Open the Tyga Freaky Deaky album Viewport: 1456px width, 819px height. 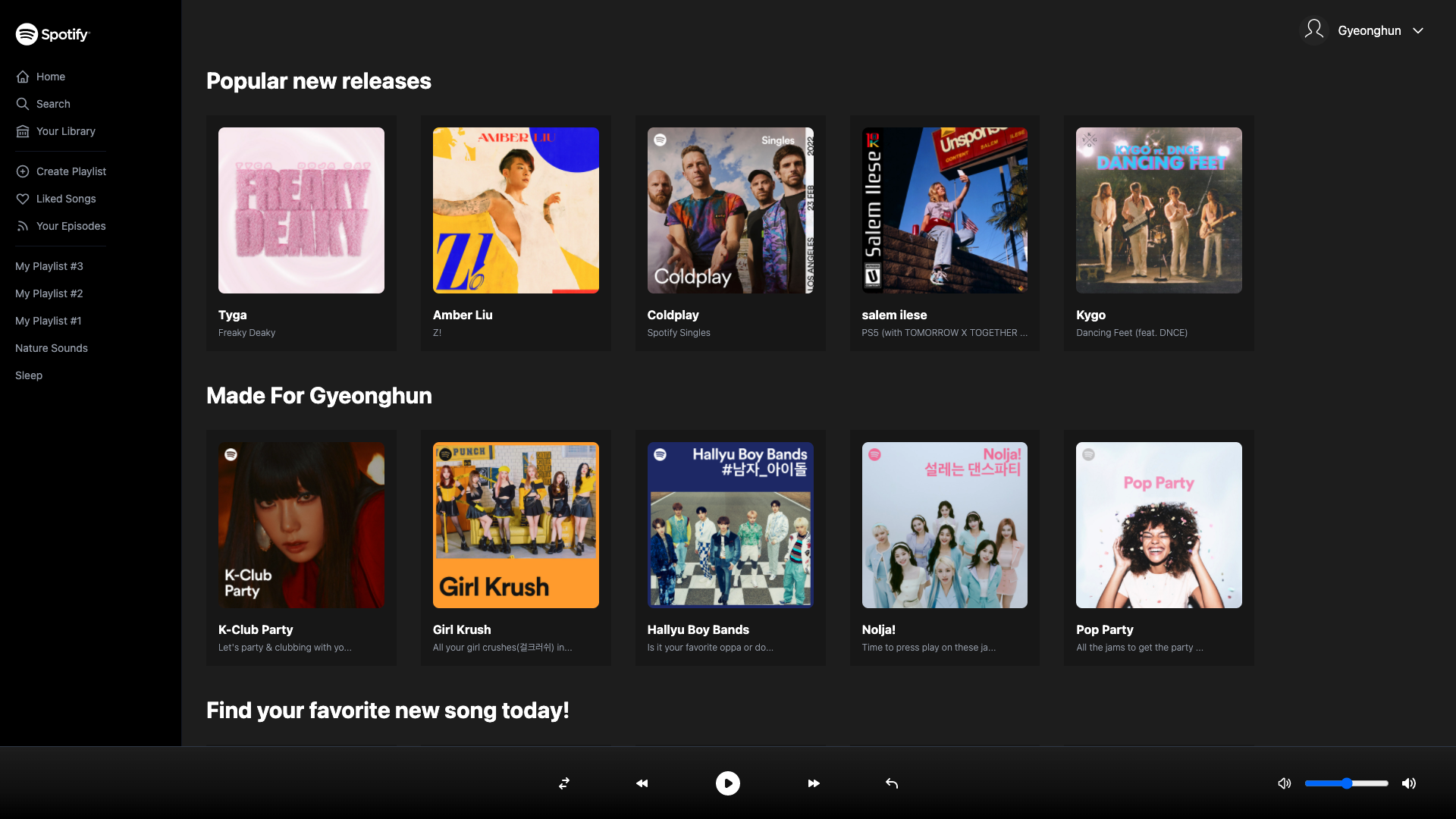coord(301,210)
